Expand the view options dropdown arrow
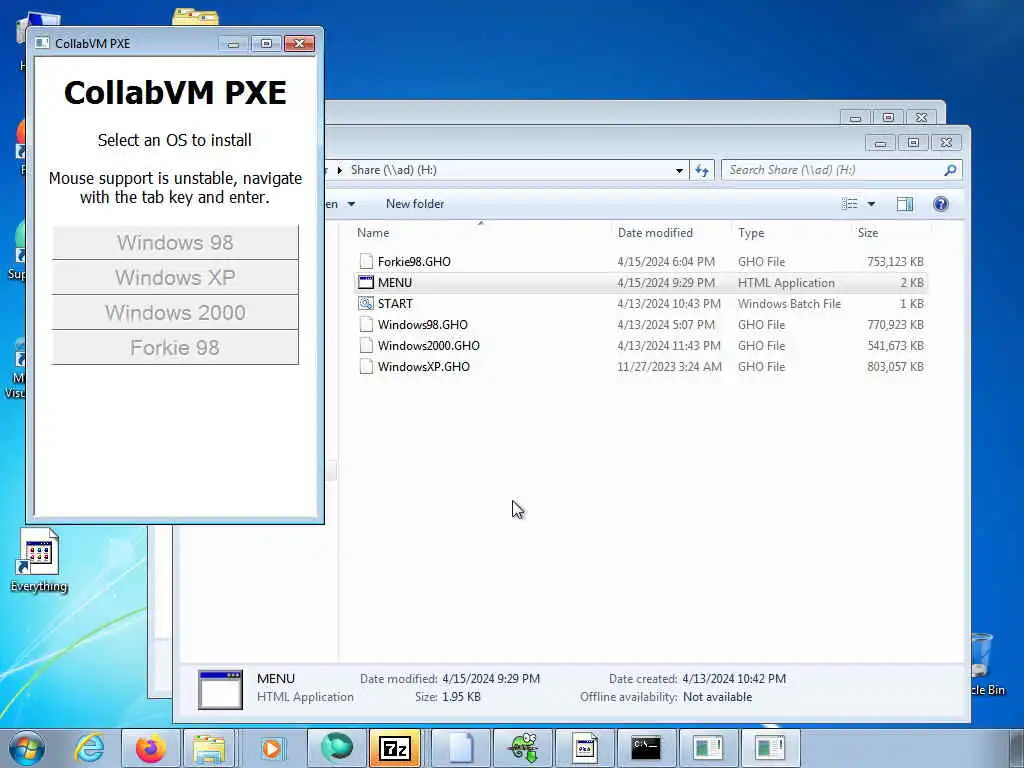Screen dimensions: 1024x768 [x=871, y=204]
